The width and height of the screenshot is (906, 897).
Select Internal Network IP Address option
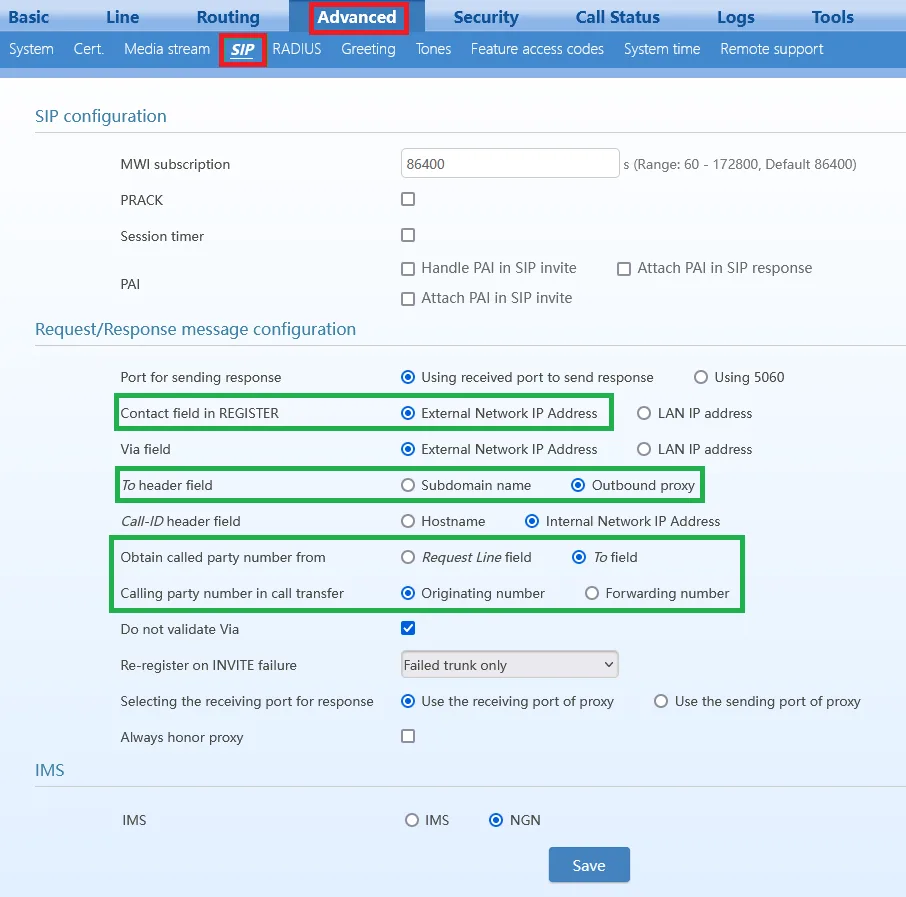[x=532, y=521]
